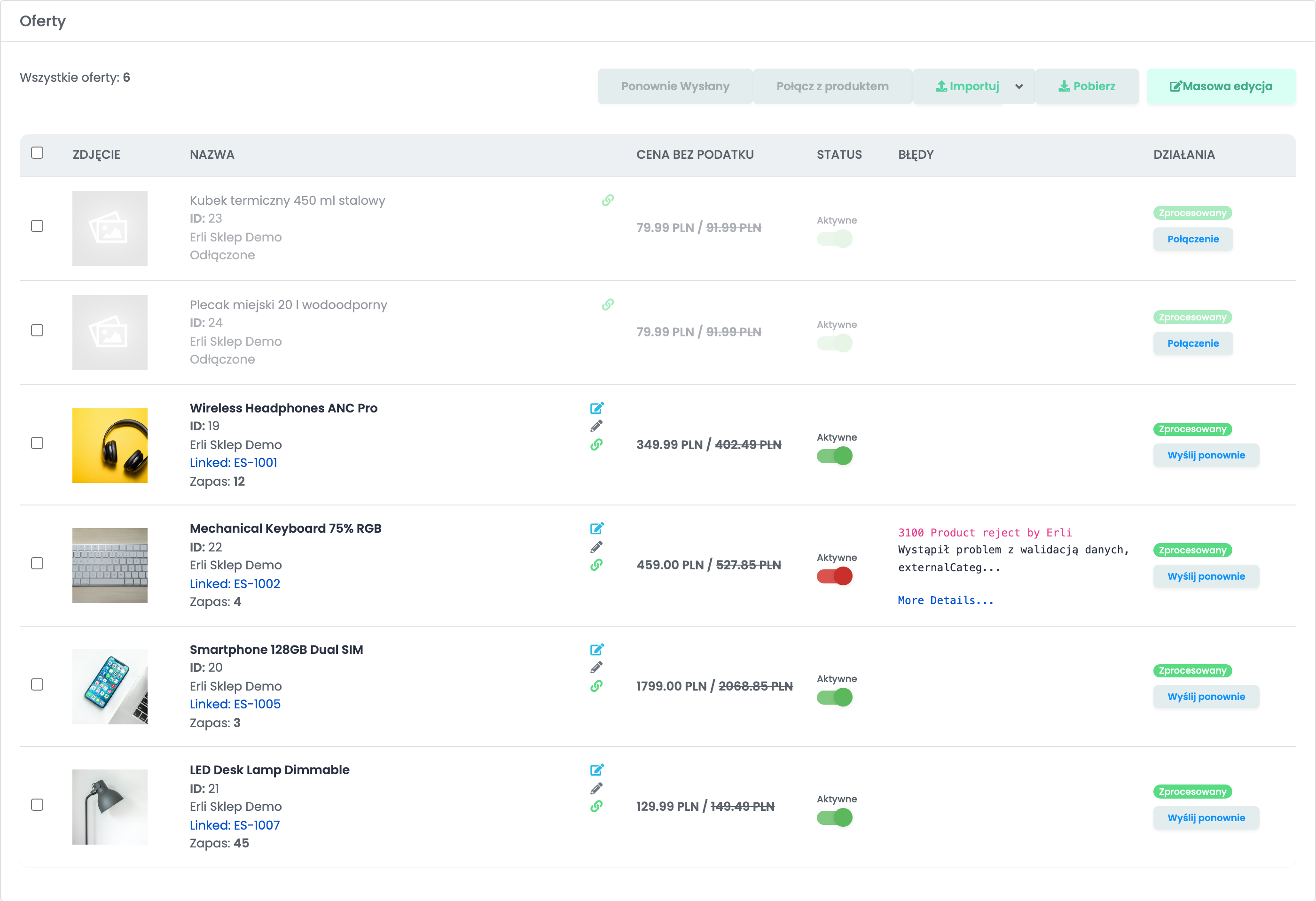Click the pencil icon for Smartphone 128GB
This screenshot has height=901, width=1316.
point(596,667)
